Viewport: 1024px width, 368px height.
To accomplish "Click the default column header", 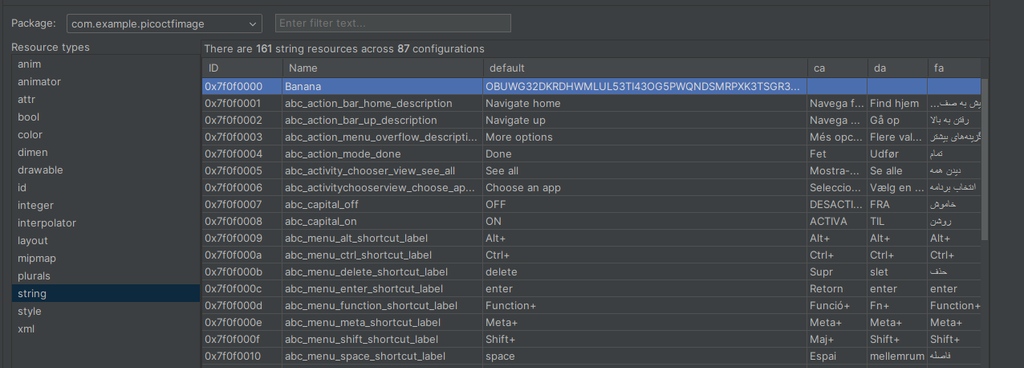I will [645, 68].
